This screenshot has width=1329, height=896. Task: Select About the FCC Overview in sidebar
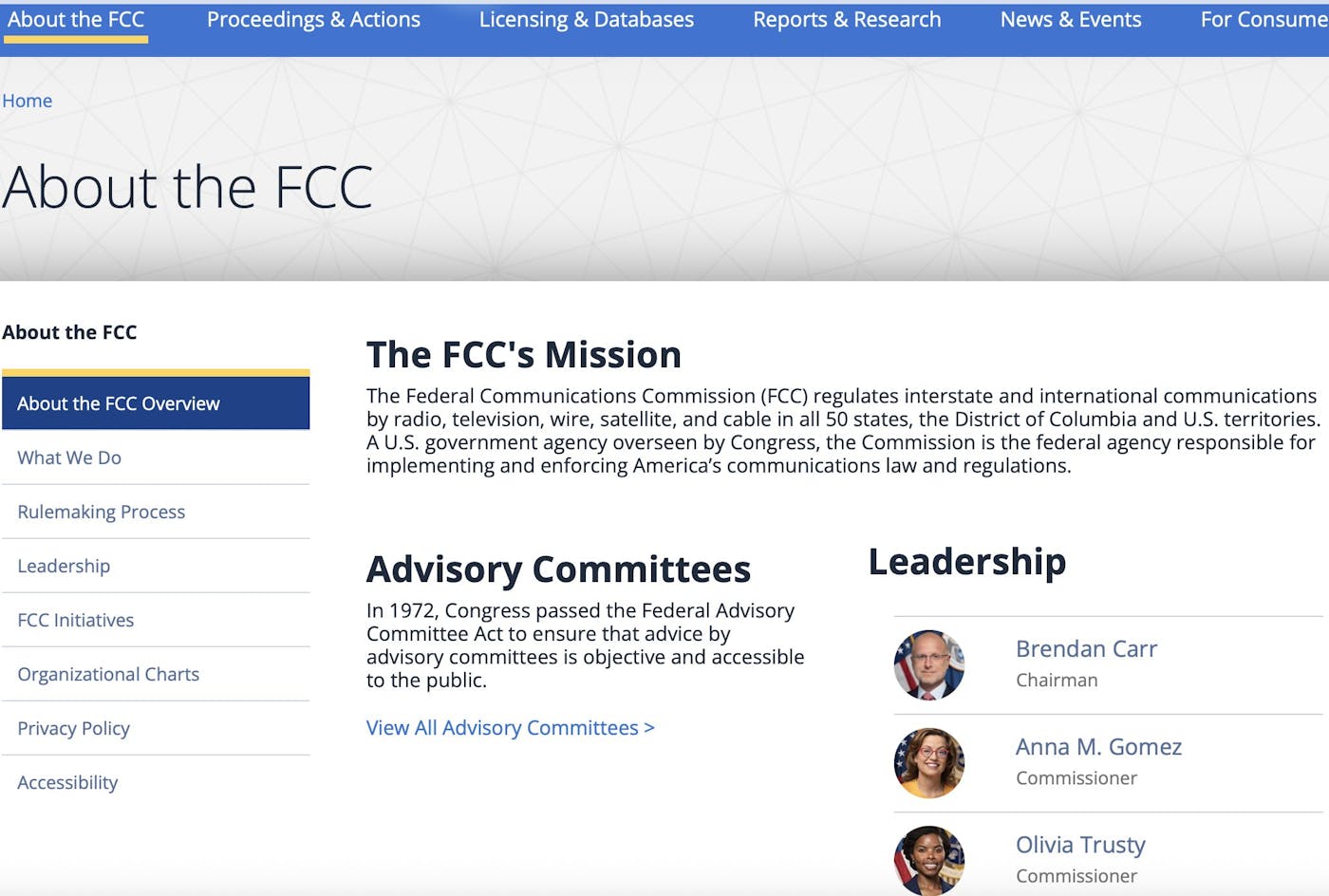point(118,402)
